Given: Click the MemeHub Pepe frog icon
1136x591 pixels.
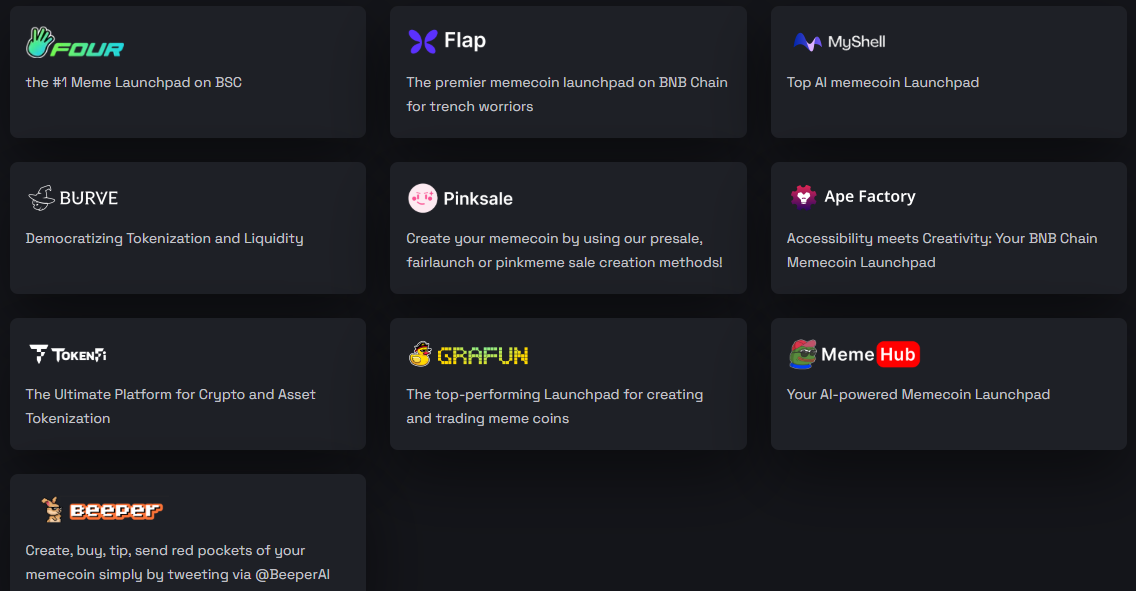Looking at the screenshot, I should 802,354.
